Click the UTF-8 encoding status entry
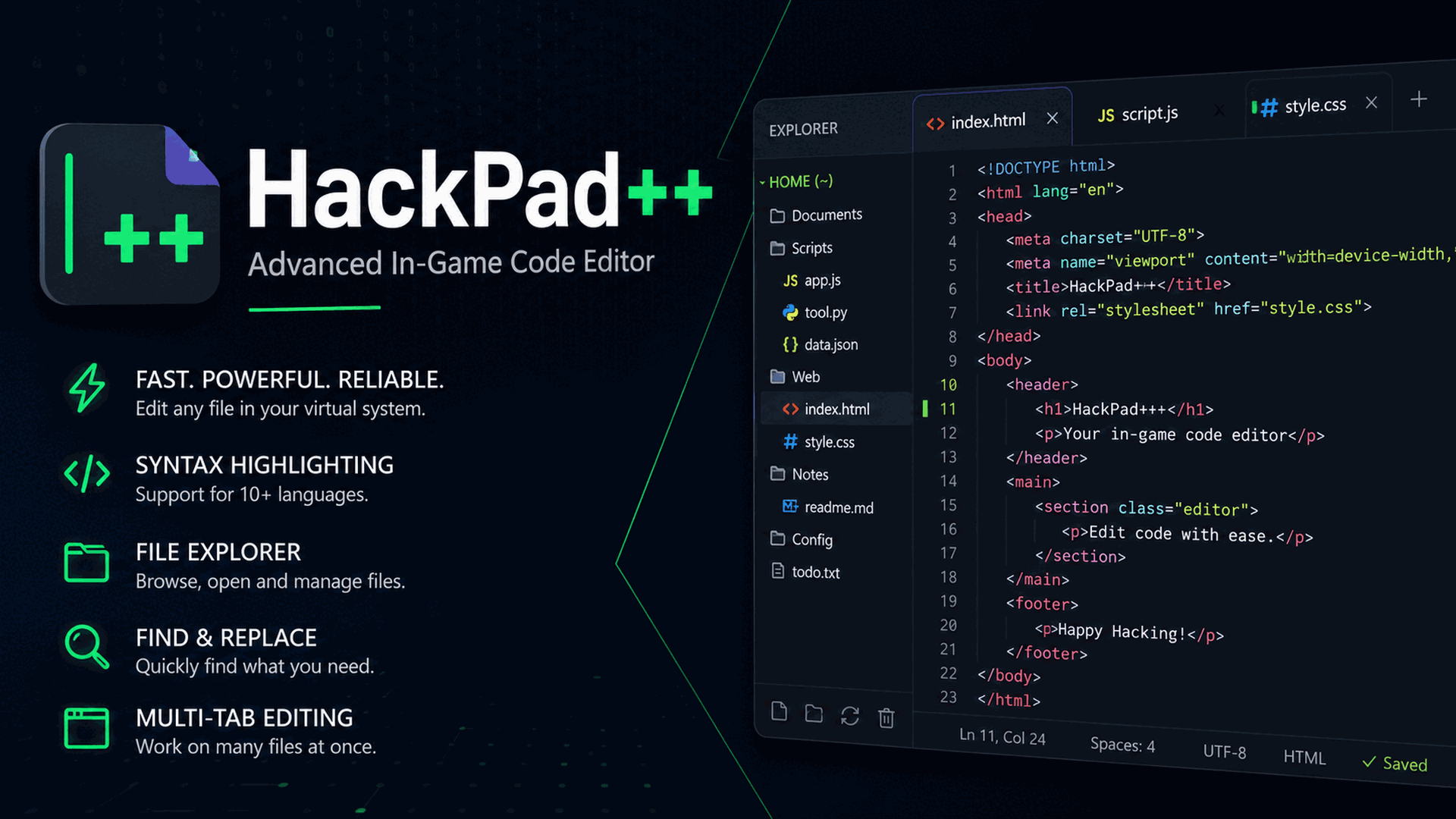The width and height of the screenshot is (1456, 819). [x=1225, y=752]
